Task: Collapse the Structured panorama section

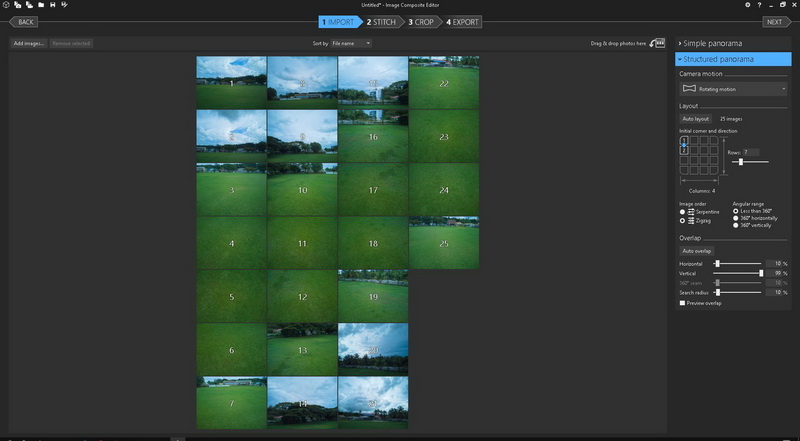Action: coord(732,59)
